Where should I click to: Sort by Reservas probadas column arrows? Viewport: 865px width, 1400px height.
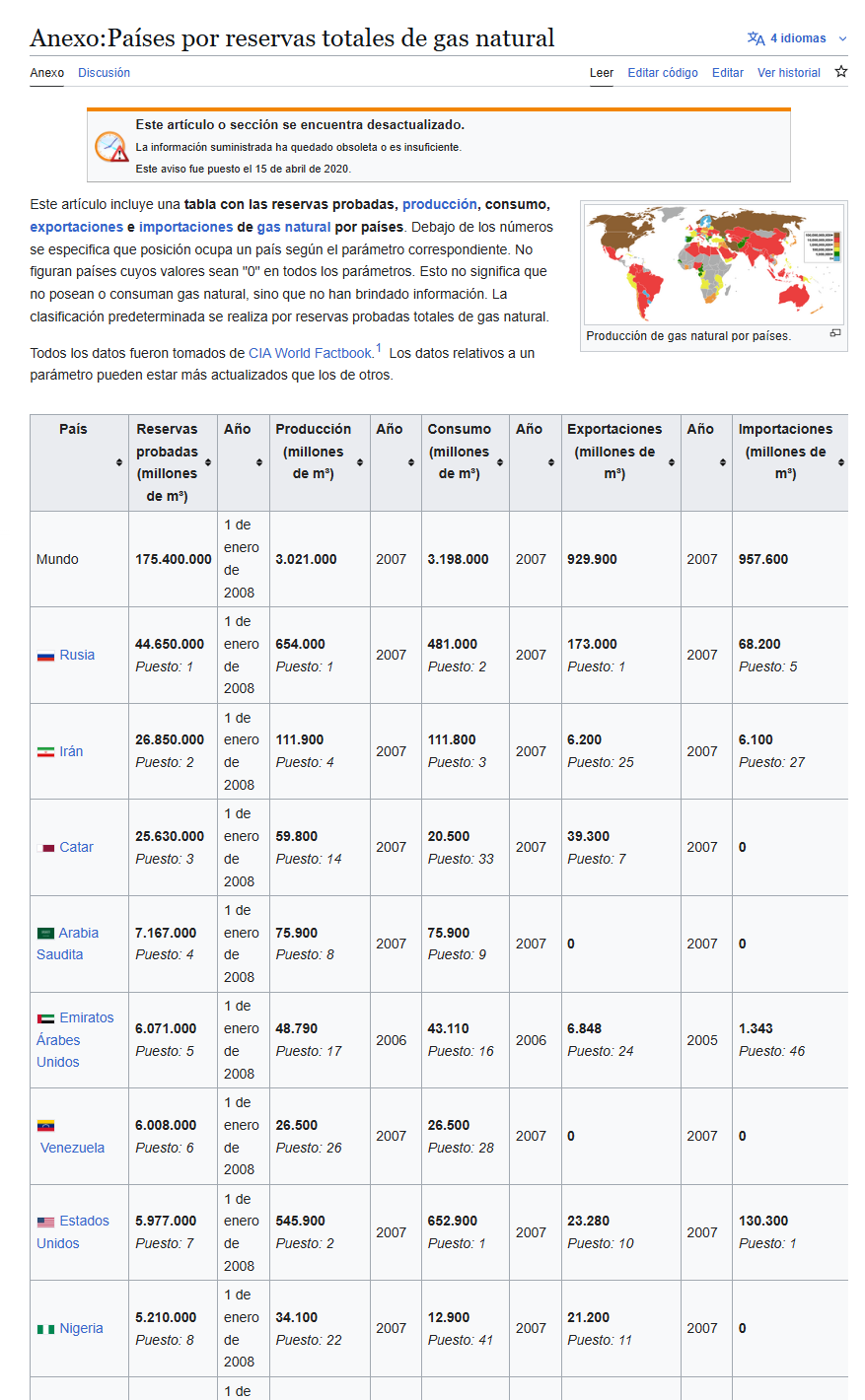tap(208, 462)
